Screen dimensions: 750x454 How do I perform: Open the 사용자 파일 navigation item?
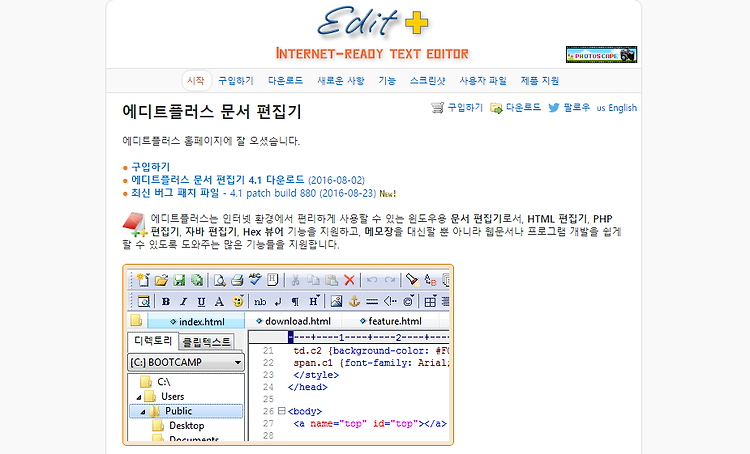[483, 81]
